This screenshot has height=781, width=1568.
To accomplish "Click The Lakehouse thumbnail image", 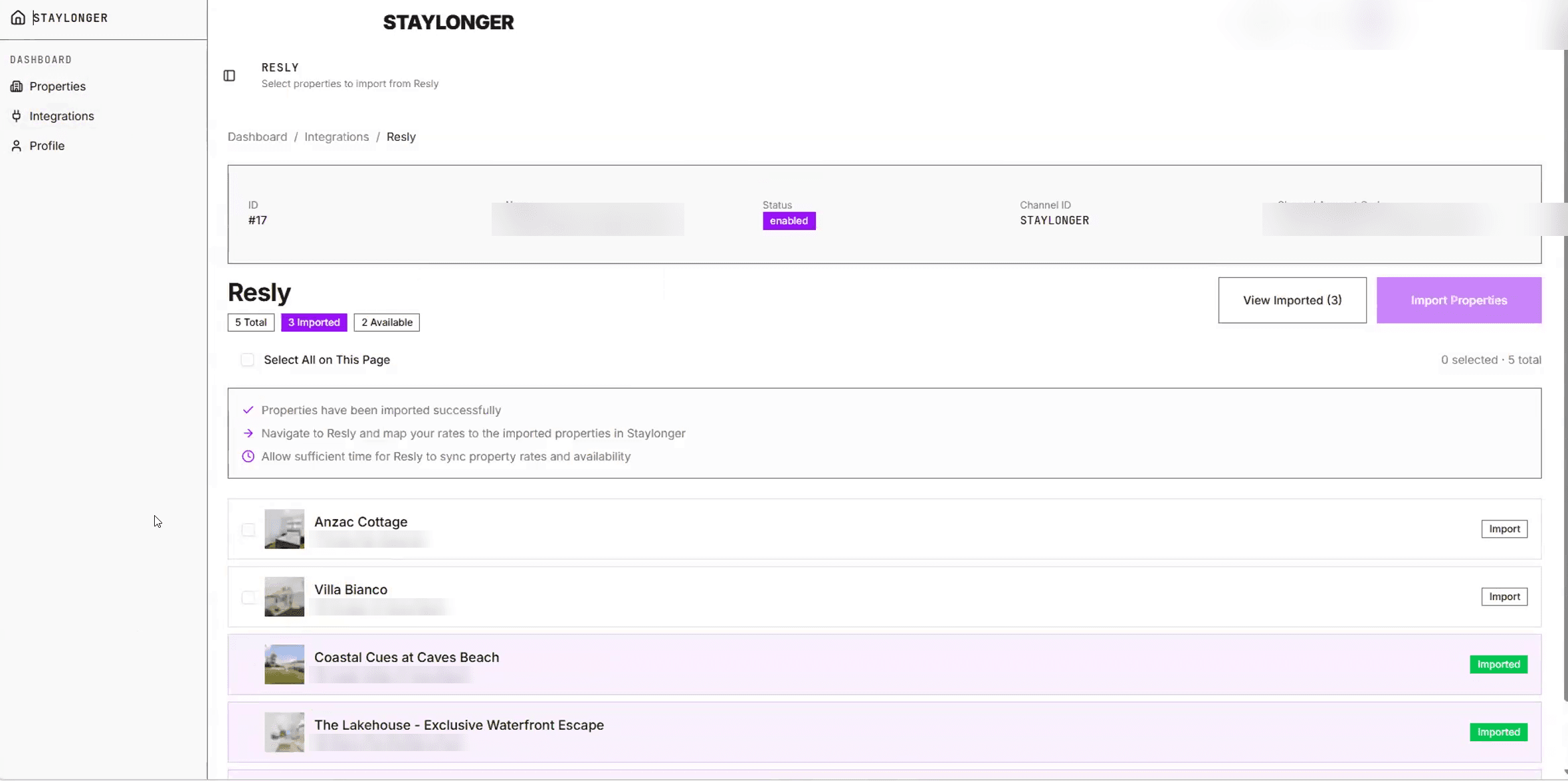I will click(x=284, y=732).
